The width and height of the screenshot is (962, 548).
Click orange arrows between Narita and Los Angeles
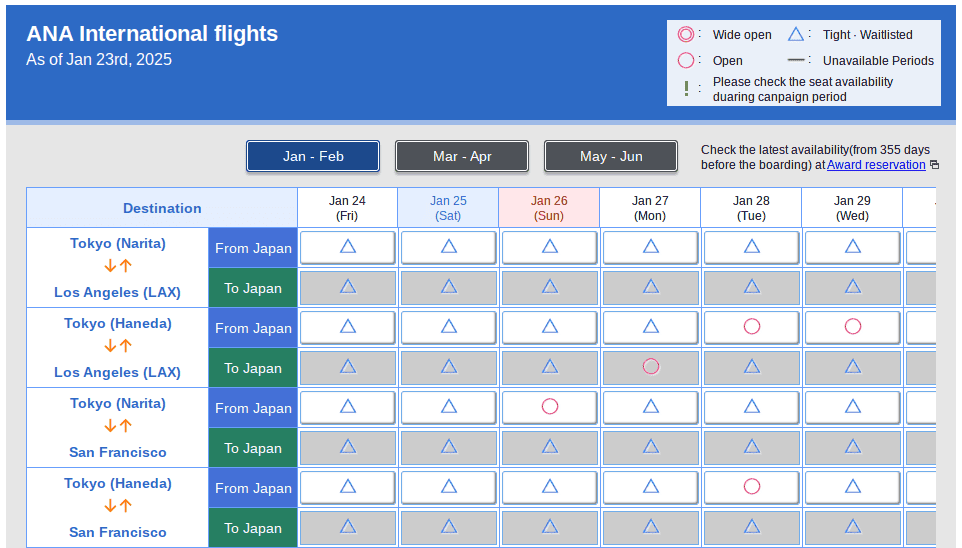pyautogui.click(x=118, y=266)
